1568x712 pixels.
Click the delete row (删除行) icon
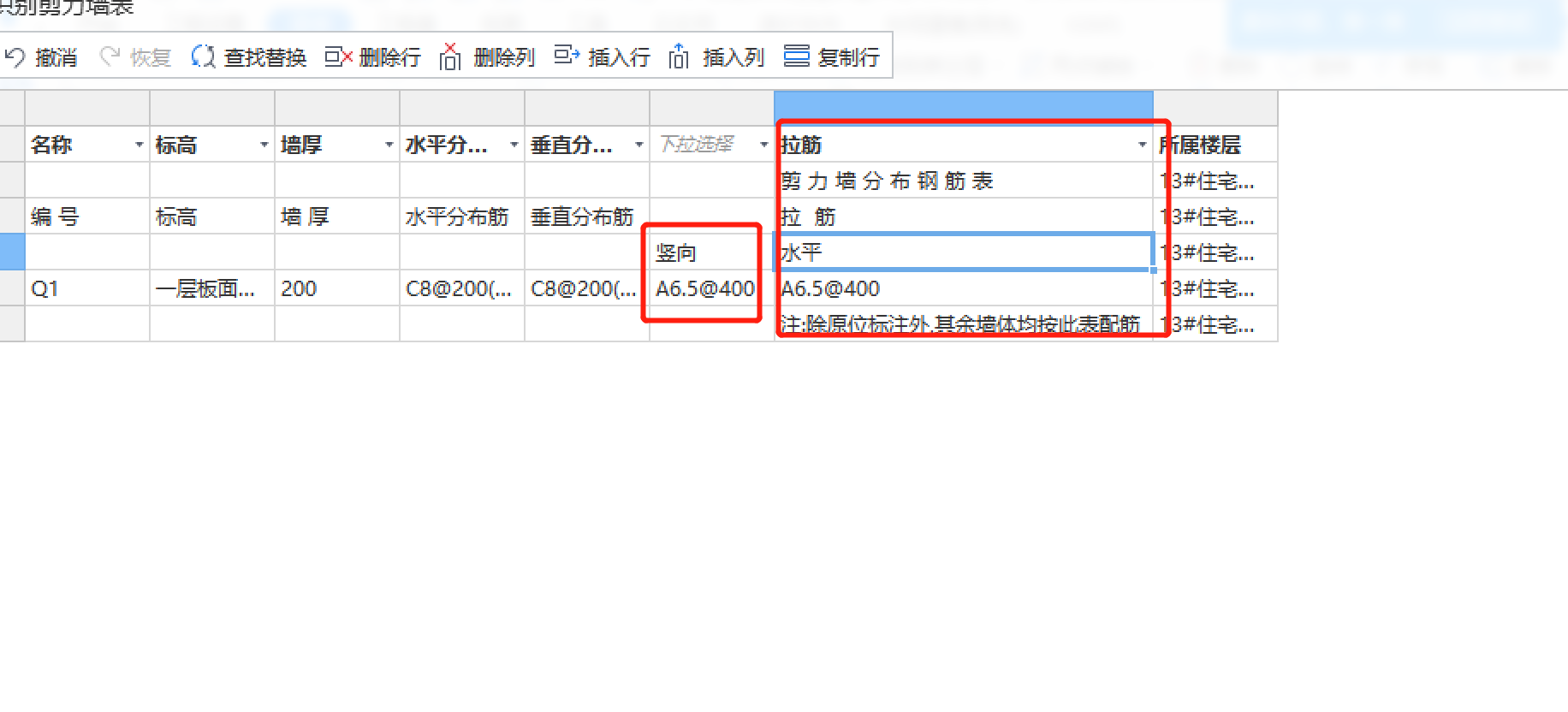point(338,57)
